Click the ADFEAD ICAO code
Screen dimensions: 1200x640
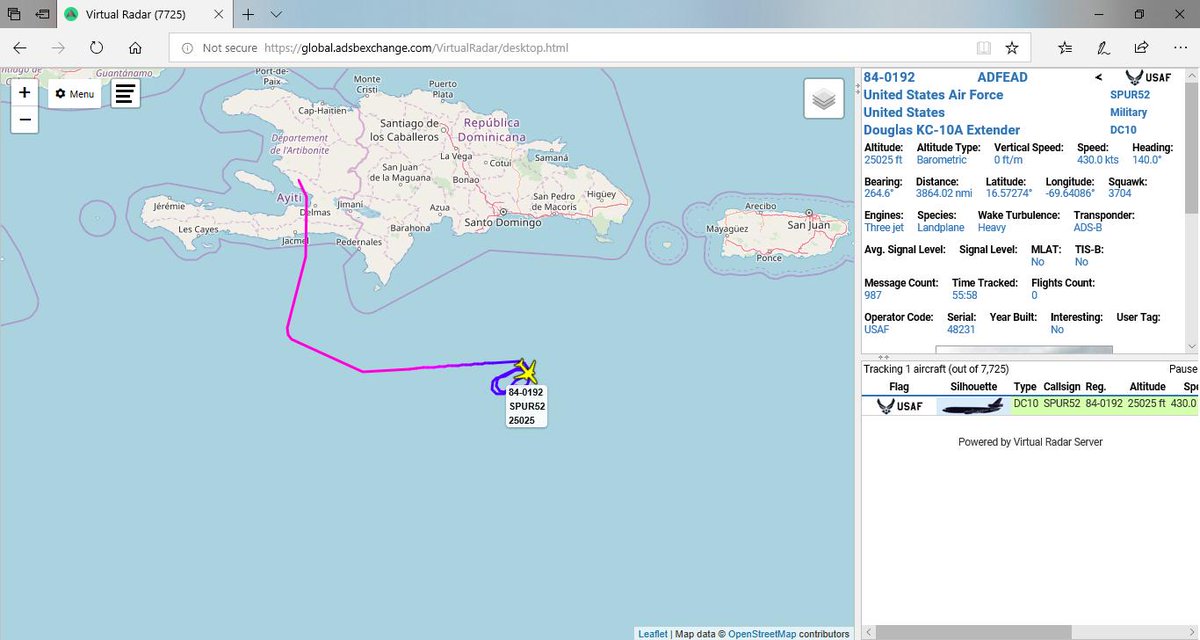[x=1002, y=77]
